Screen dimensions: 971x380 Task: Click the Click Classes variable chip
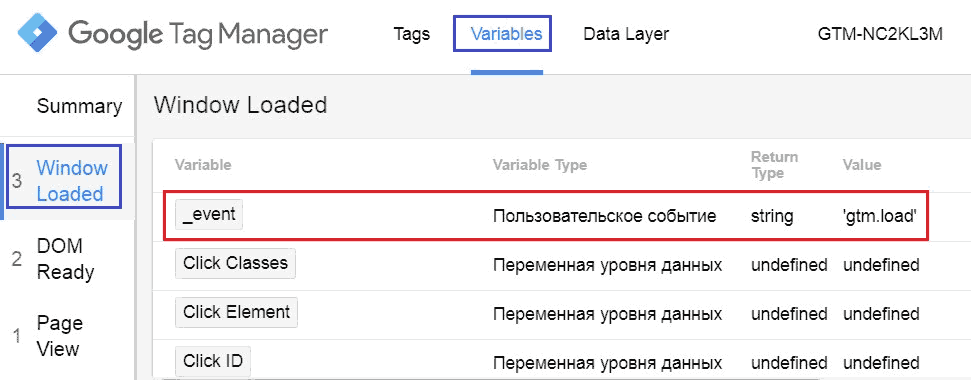pyautogui.click(x=235, y=263)
